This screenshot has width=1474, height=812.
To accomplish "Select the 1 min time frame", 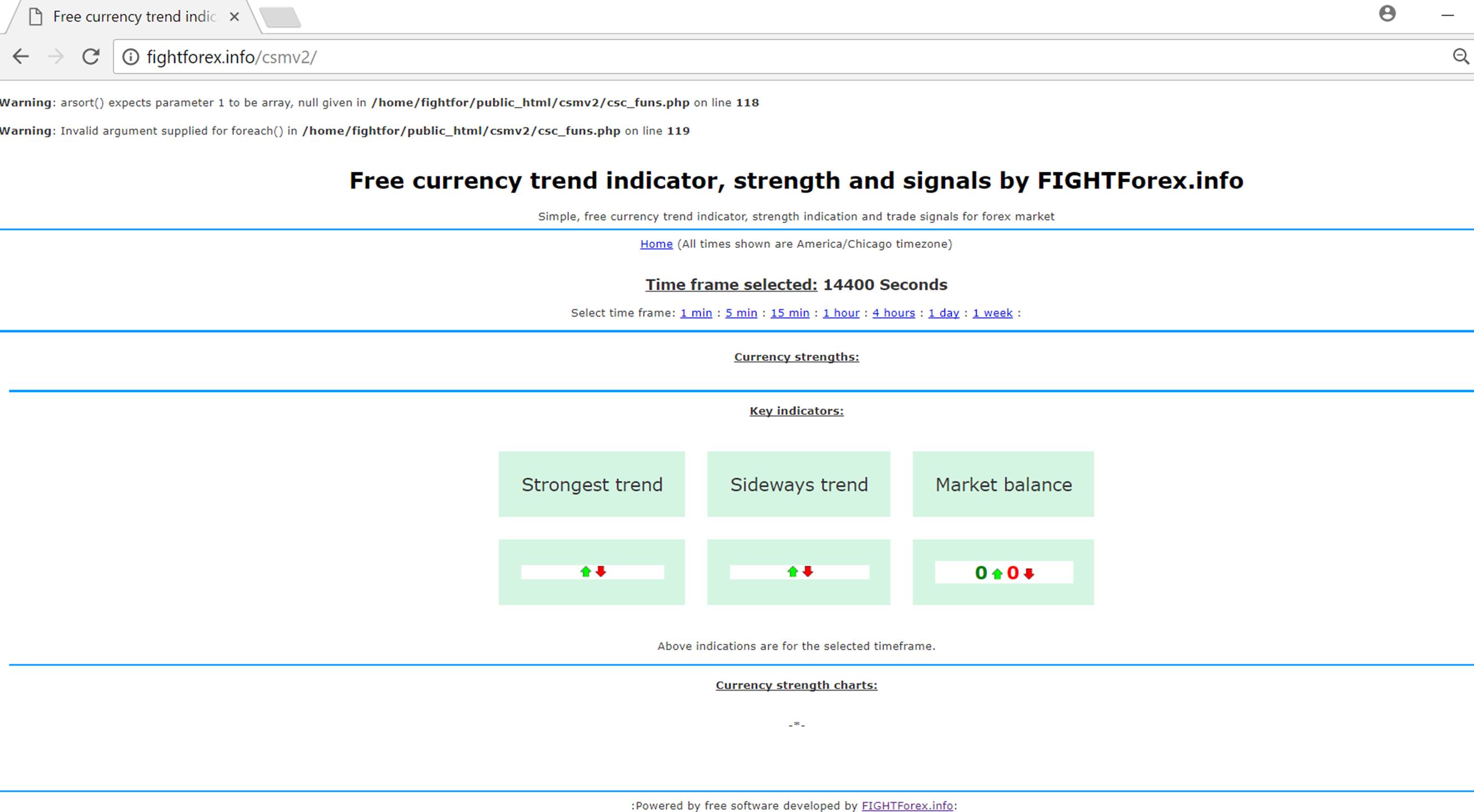I will click(696, 313).
